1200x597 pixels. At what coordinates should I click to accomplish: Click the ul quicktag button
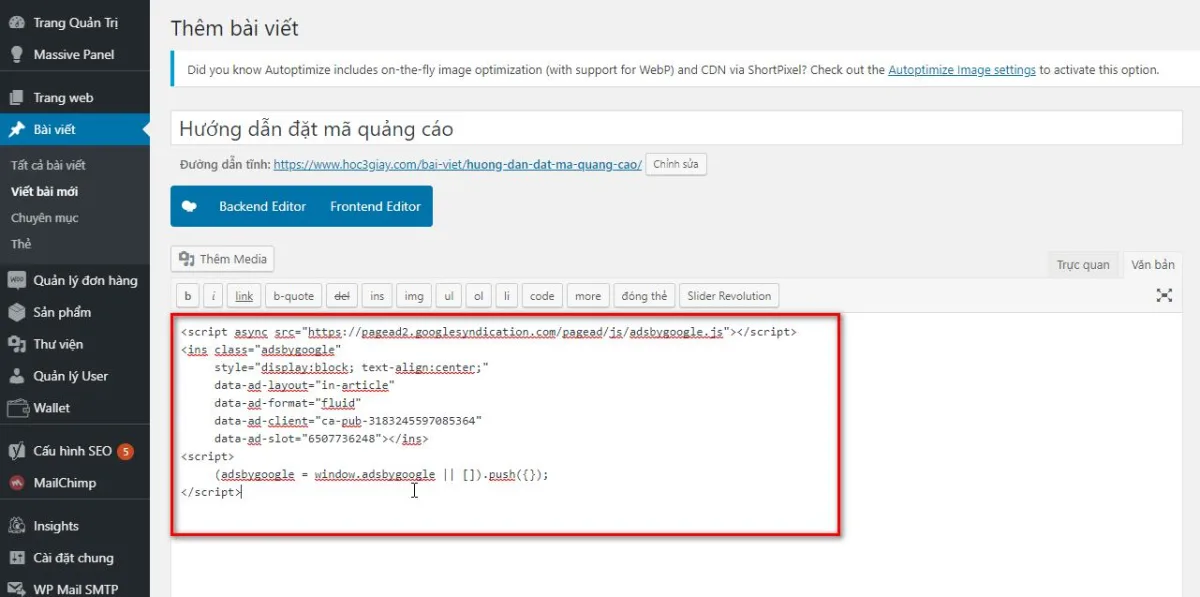pos(449,296)
